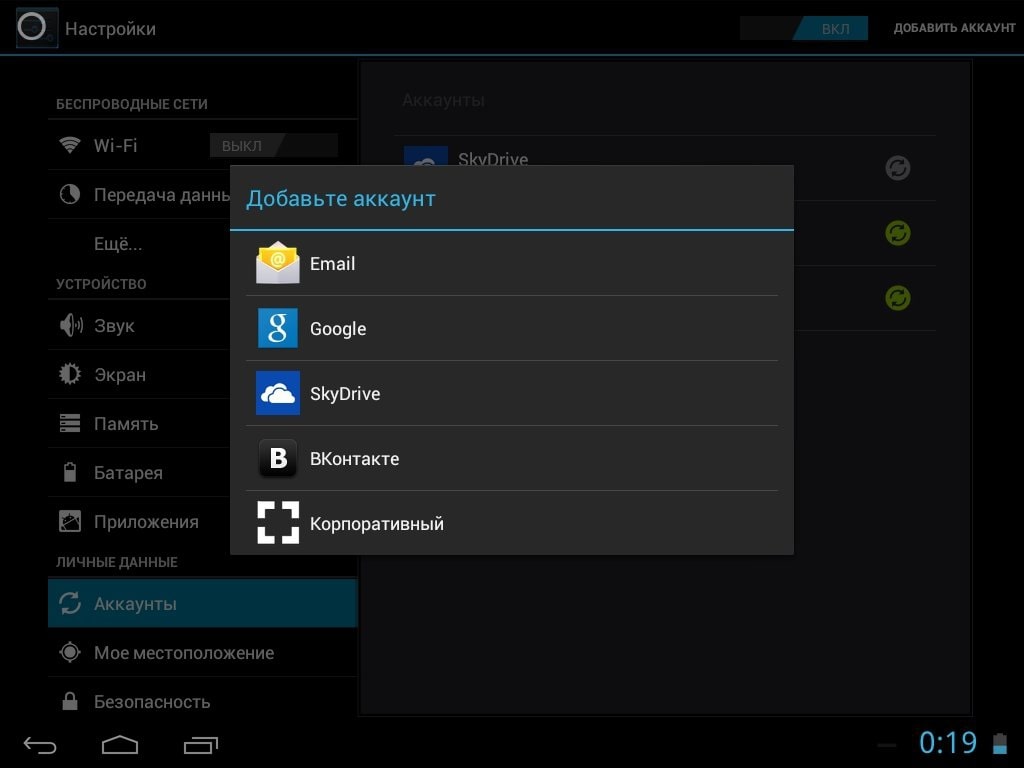Toggle the Wi-Fi ВЫКЛ switch
Image resolution: width=1024 pixels, height=768 pixels.
(x=273, y=146)
